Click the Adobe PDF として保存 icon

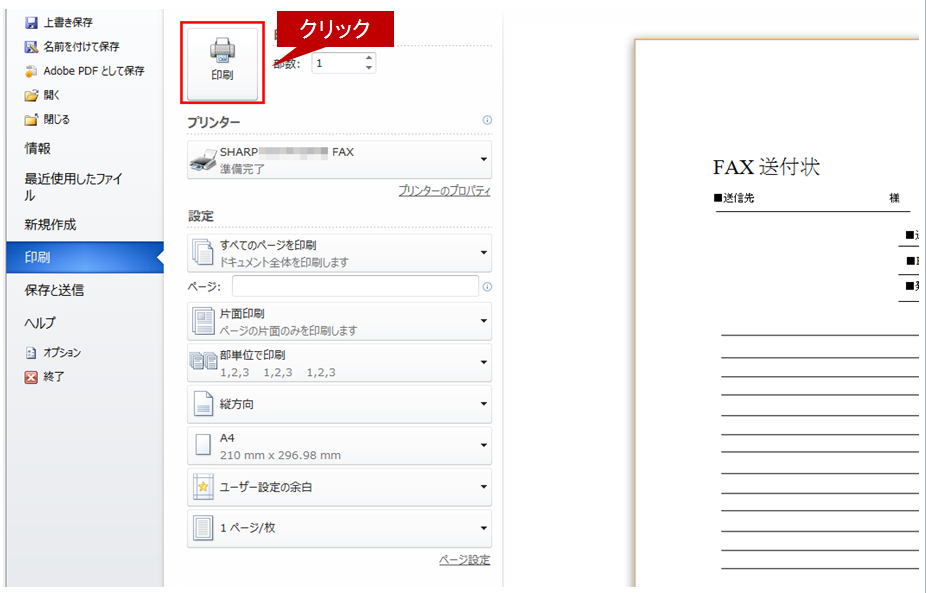tap(31, 71)
